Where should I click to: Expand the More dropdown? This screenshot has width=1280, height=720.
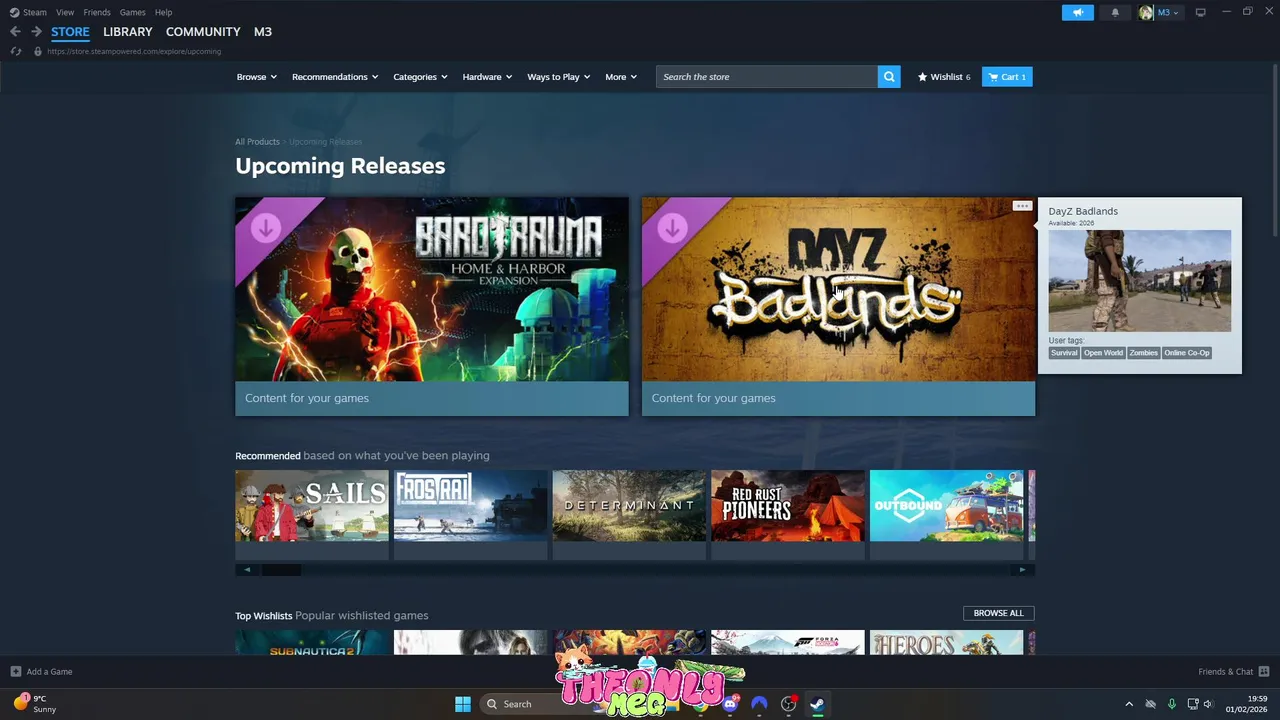click(621, 77)
